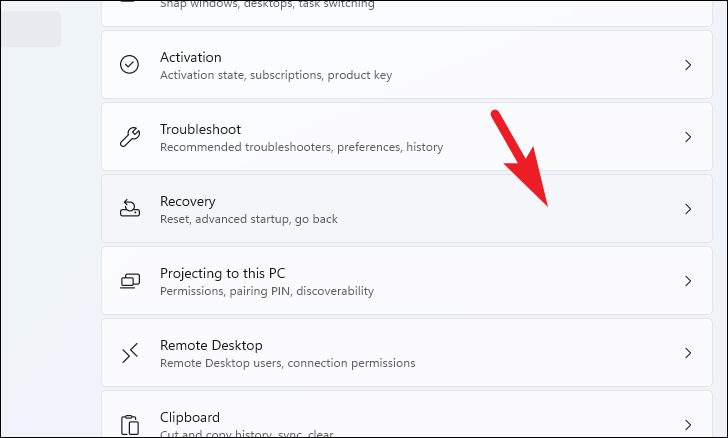The height and width of the screenshot is (438, 728).
Task: Click the Recovery reset drive icon
Action: [x=130, y=209]
